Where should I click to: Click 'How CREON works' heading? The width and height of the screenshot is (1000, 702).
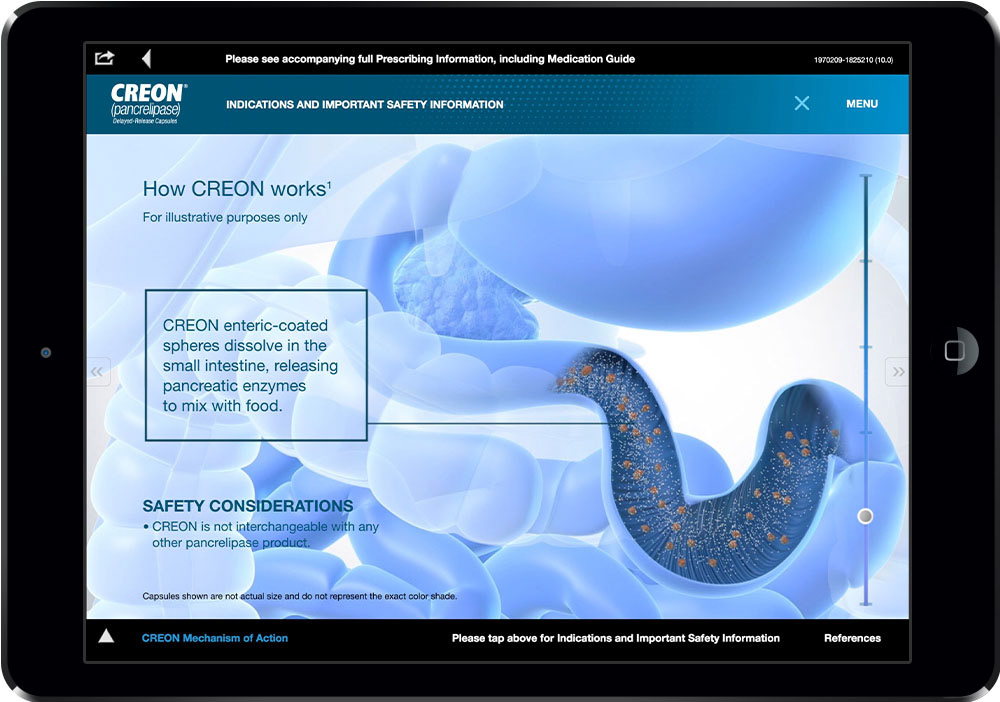pos(237,189)
